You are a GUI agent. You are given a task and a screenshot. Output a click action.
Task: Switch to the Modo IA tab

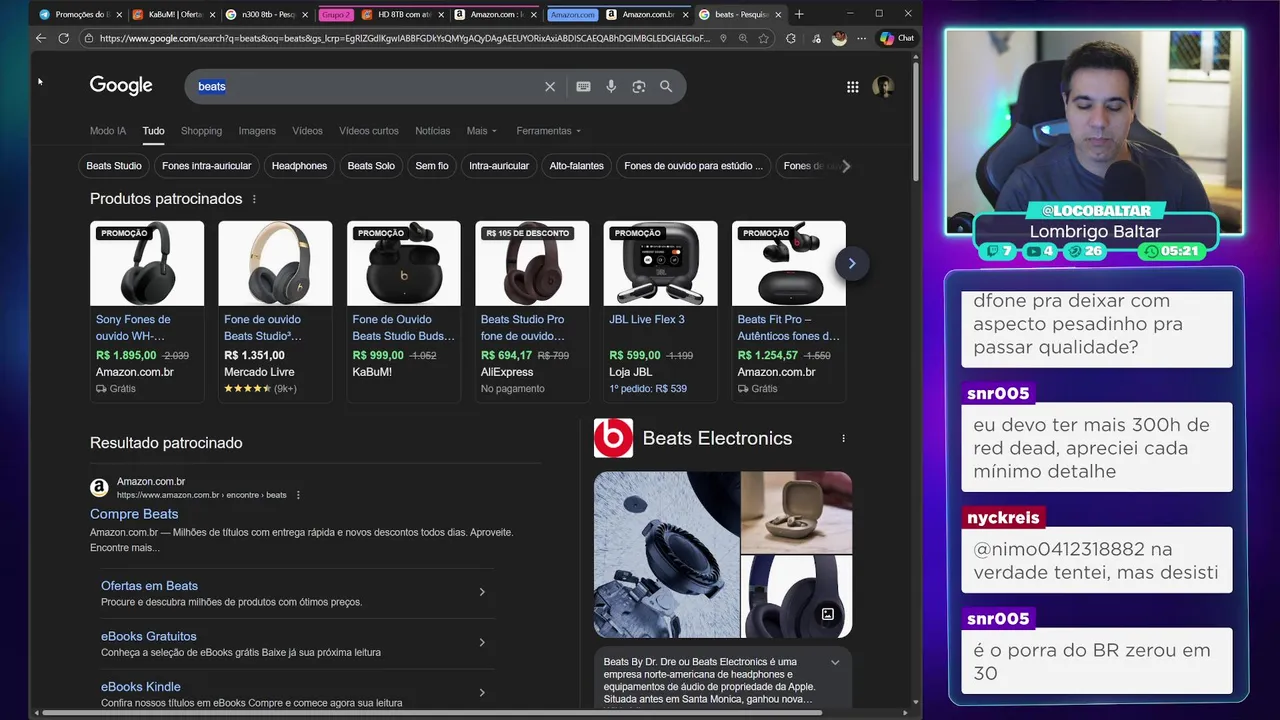point(108,131)
